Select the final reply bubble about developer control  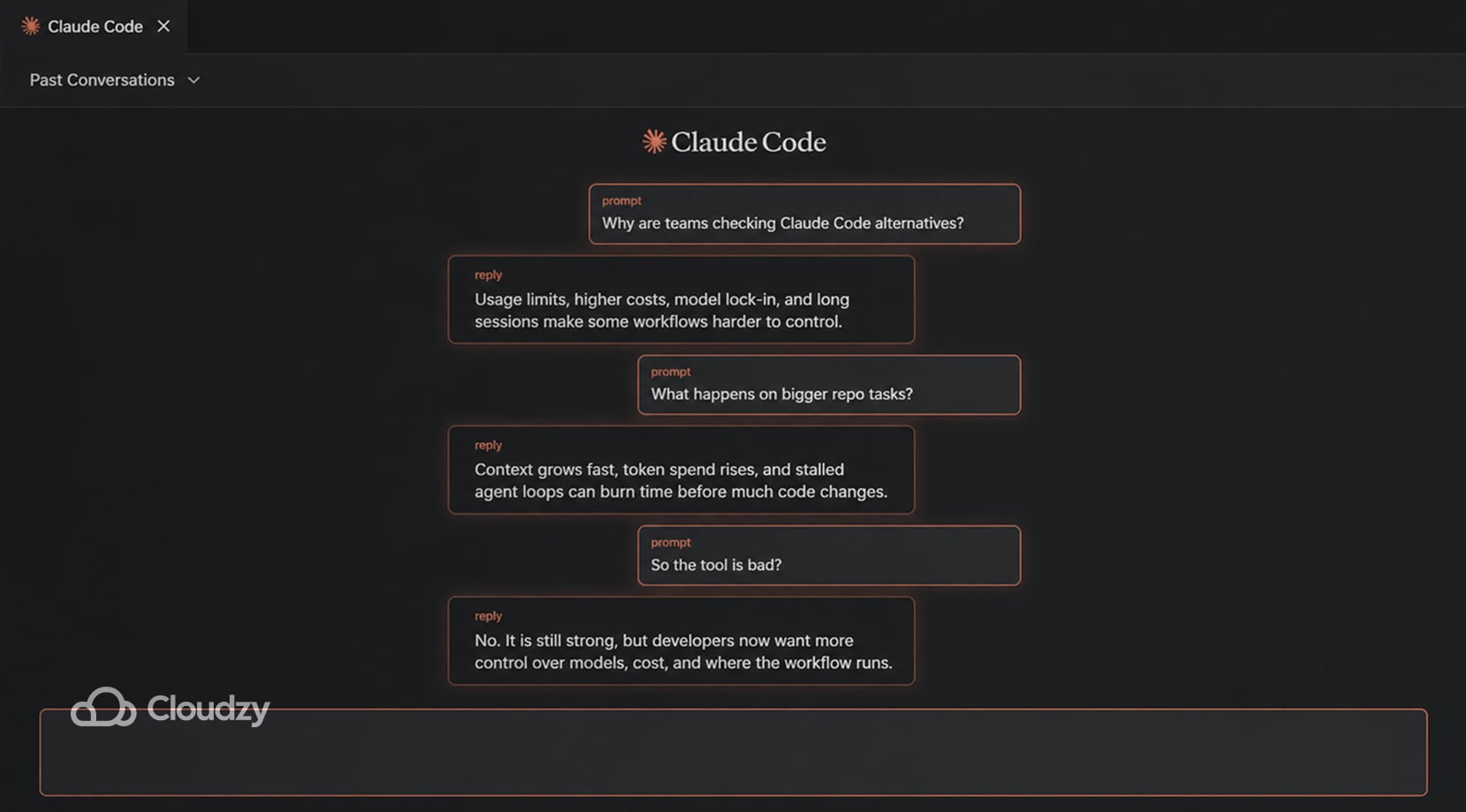[x=682, y=642]
